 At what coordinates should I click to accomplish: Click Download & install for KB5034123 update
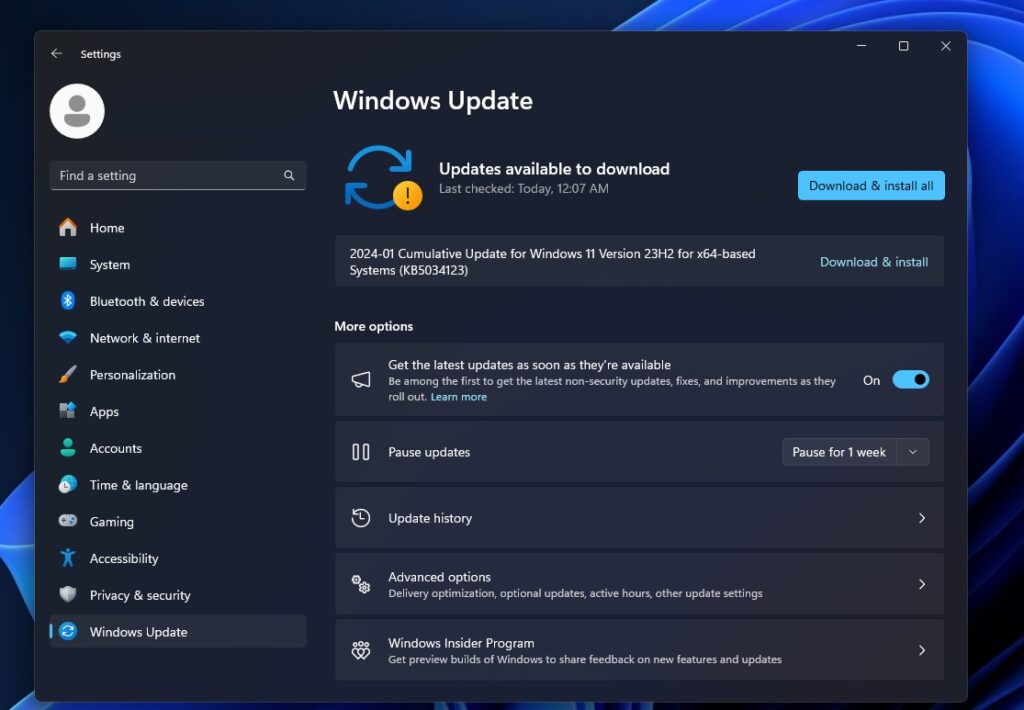pyautogui.click(x=873, y=262)
